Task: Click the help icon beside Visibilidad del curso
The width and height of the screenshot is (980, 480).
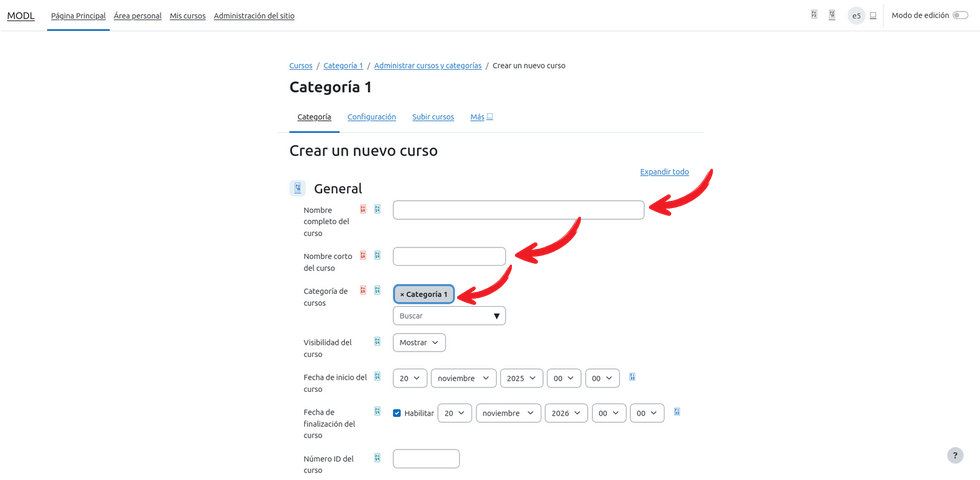Action: pyautogui.click(x=377, y=342)
